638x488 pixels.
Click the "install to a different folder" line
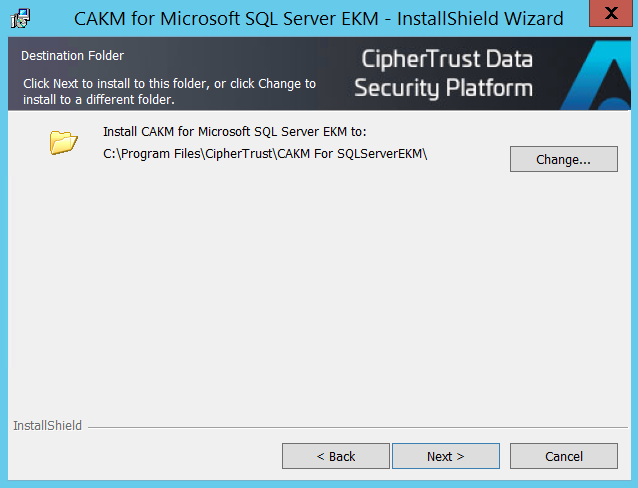(98, 100)
